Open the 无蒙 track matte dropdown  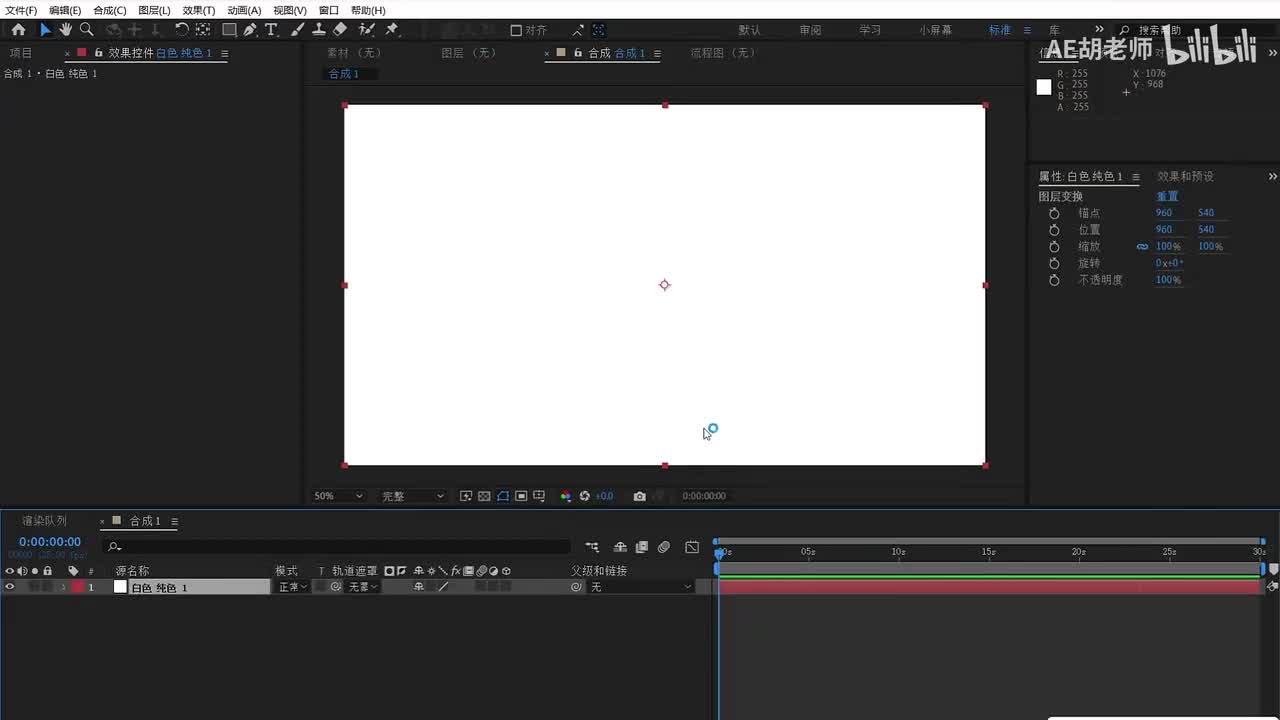(362, 587)
